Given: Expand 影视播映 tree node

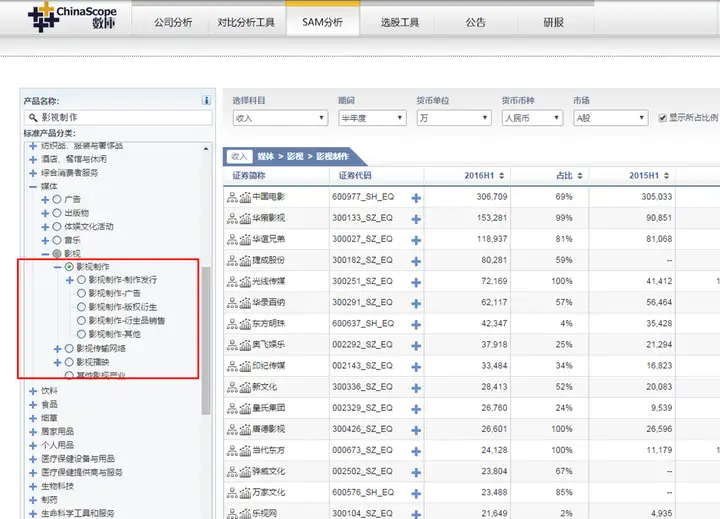Looking at the screenshot, I should click(57, 362).
